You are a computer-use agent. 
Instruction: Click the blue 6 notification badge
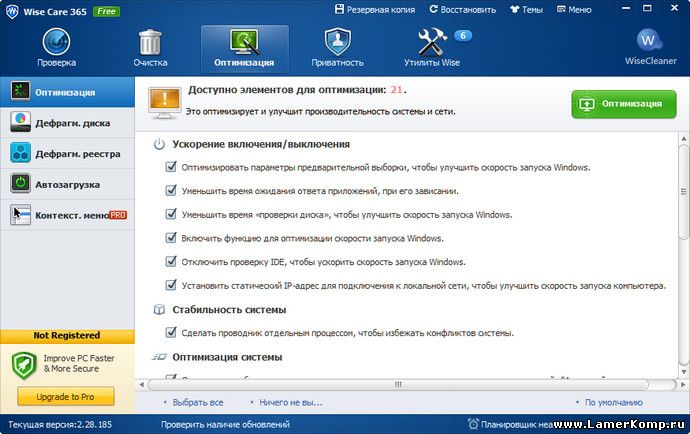pos(462,36)
